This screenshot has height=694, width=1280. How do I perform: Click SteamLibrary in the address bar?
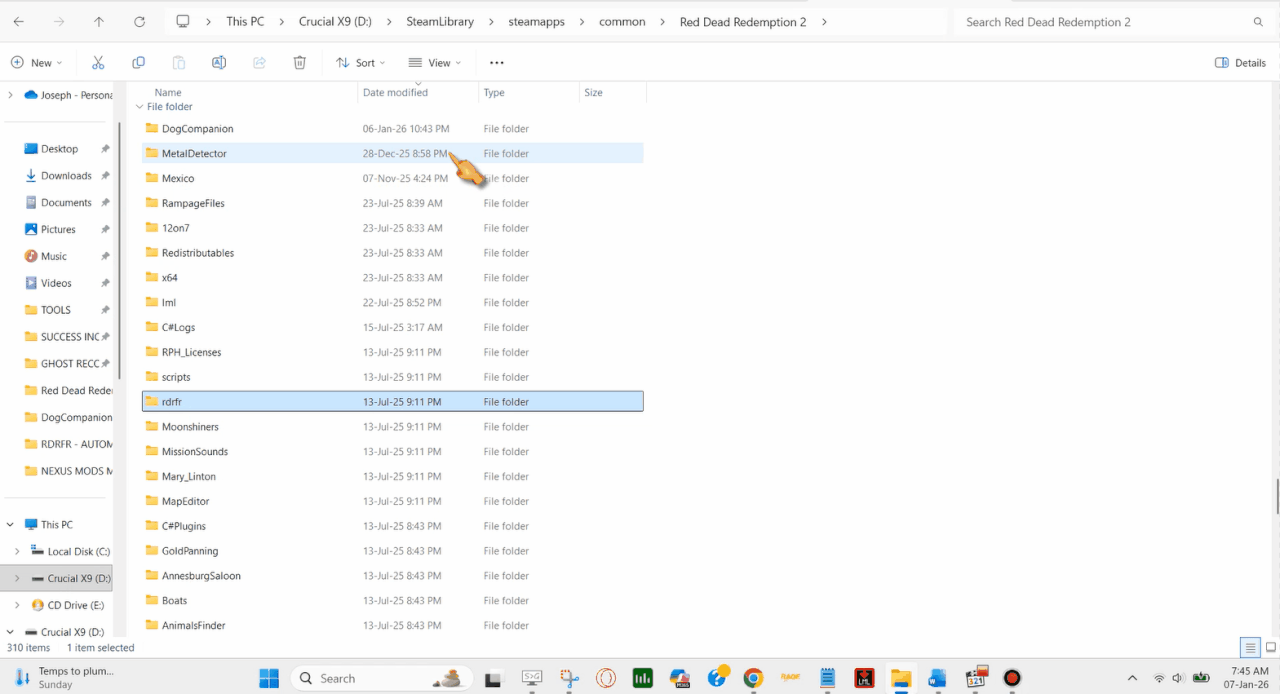[440, 21]
